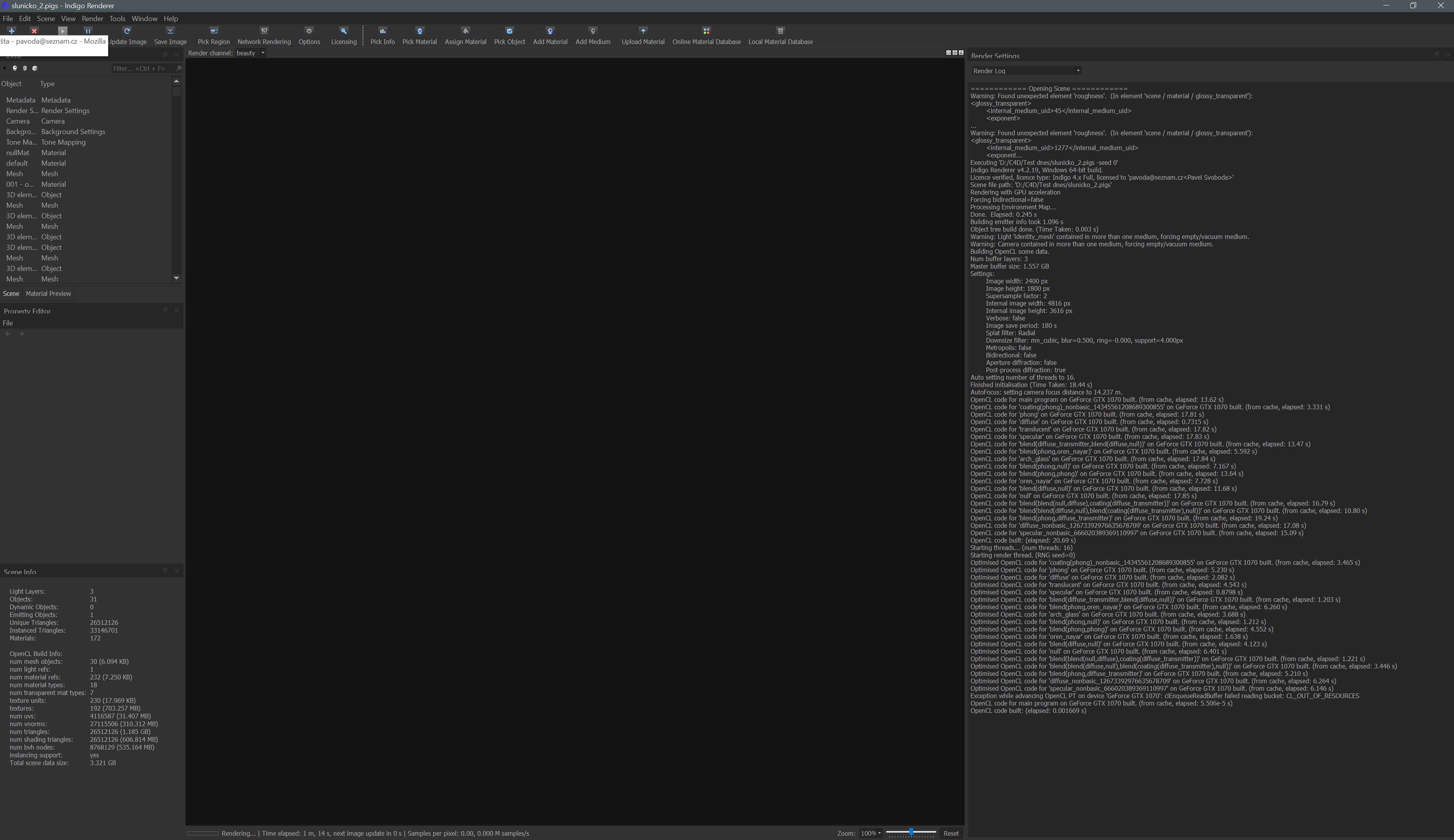Open the Render channel beauty dropdown
The height and width of the screenshot is (840, 1454).
point(250,53)
